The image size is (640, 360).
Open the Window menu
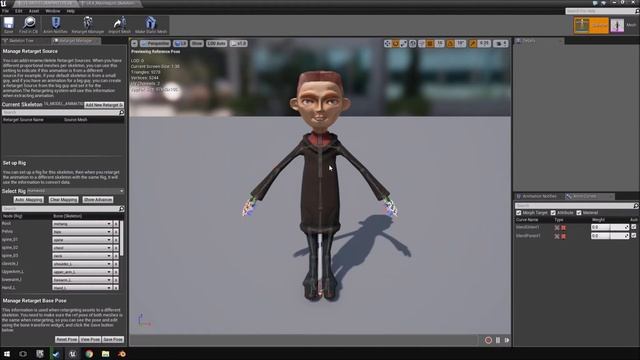pyautogui.click(x=53, y=11)
